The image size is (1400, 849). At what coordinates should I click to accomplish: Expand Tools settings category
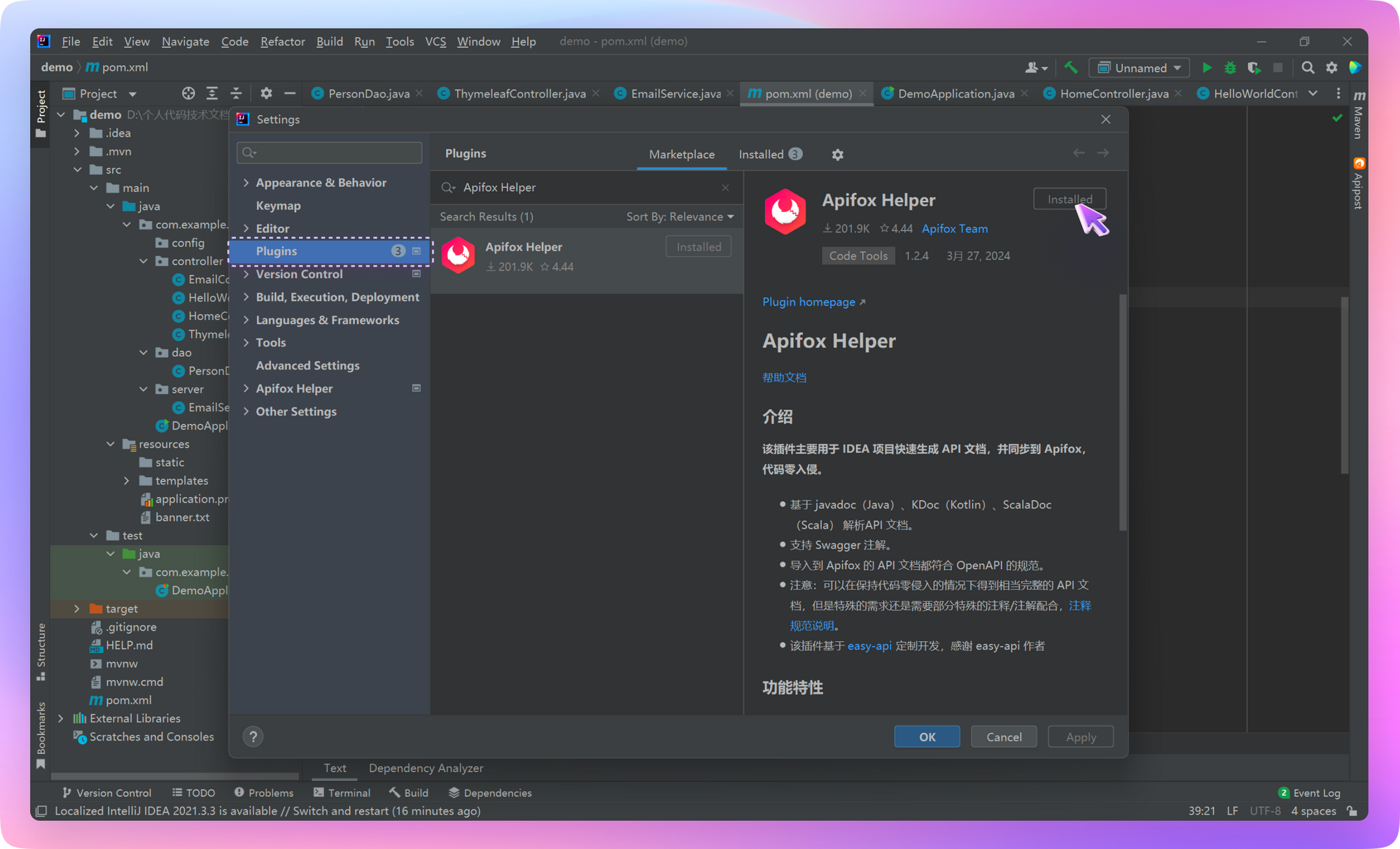coord(246,343)
